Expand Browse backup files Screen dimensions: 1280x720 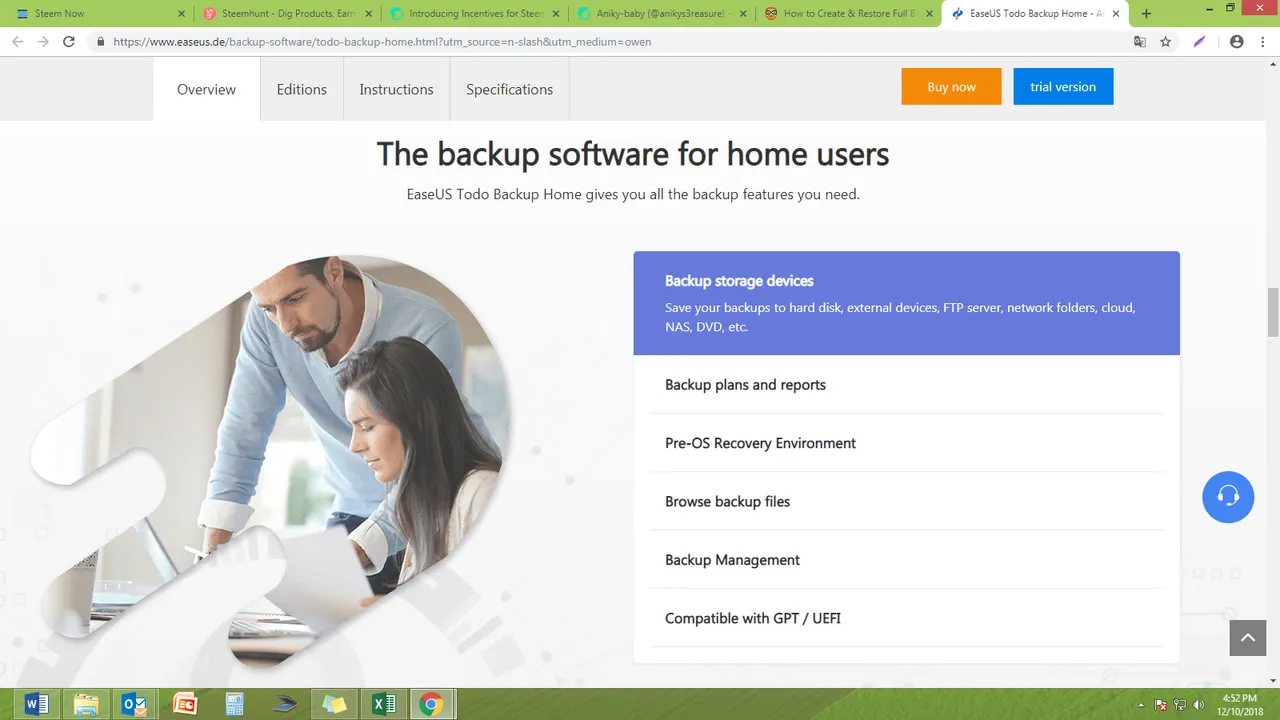tap(906, 502)
